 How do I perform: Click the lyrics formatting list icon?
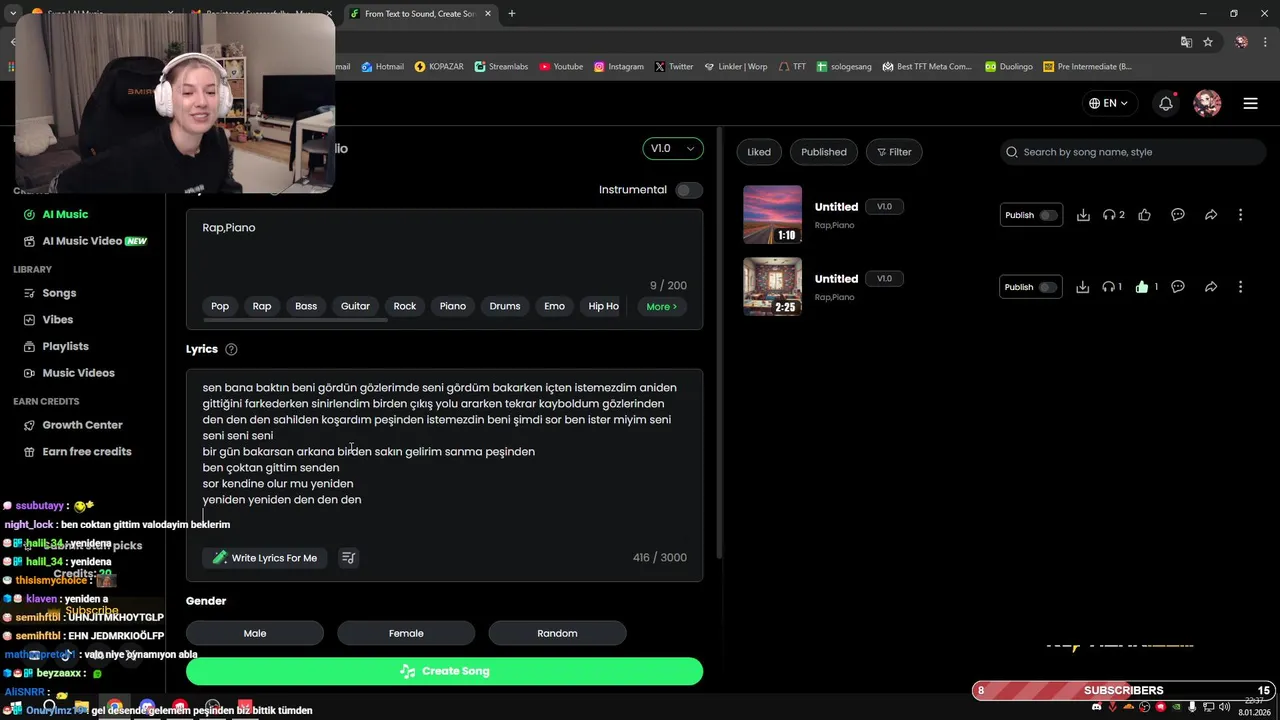tap(348, 558)
